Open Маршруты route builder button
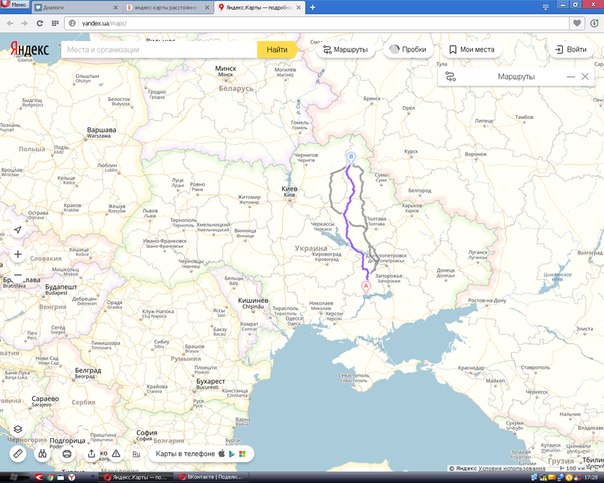 346,50
